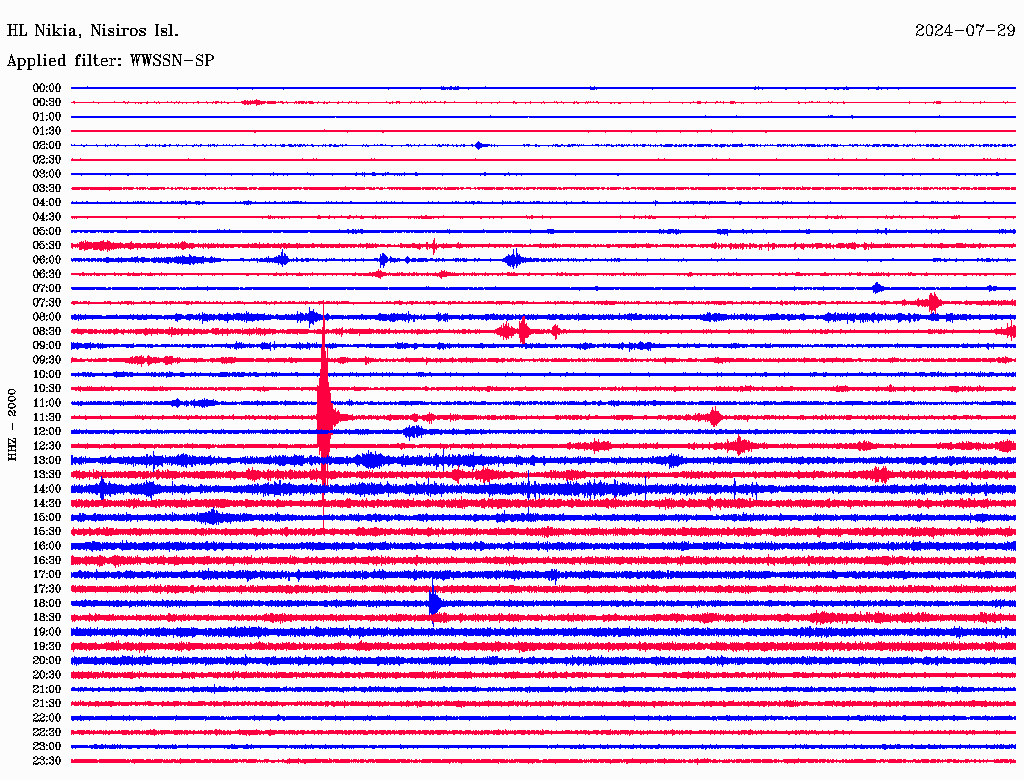Select the 15:30 time label

(47, 532)
